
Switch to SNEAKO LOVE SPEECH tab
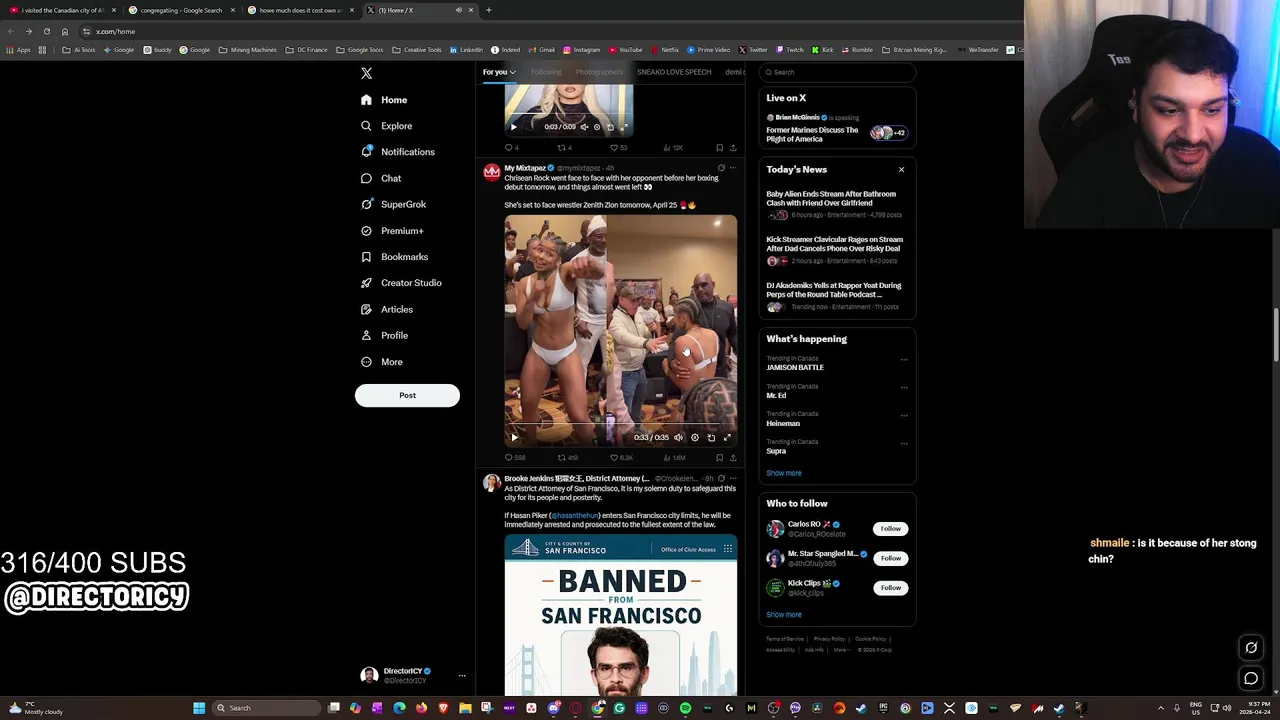[674, 72]
